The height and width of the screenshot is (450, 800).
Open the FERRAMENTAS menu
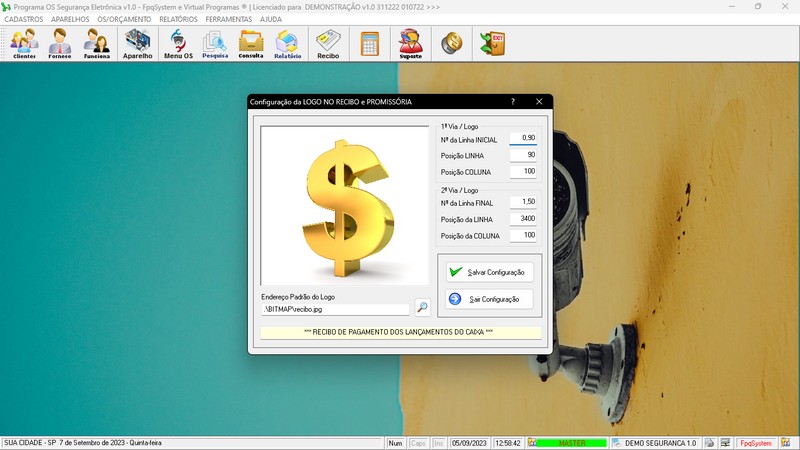tap(229, 19)
